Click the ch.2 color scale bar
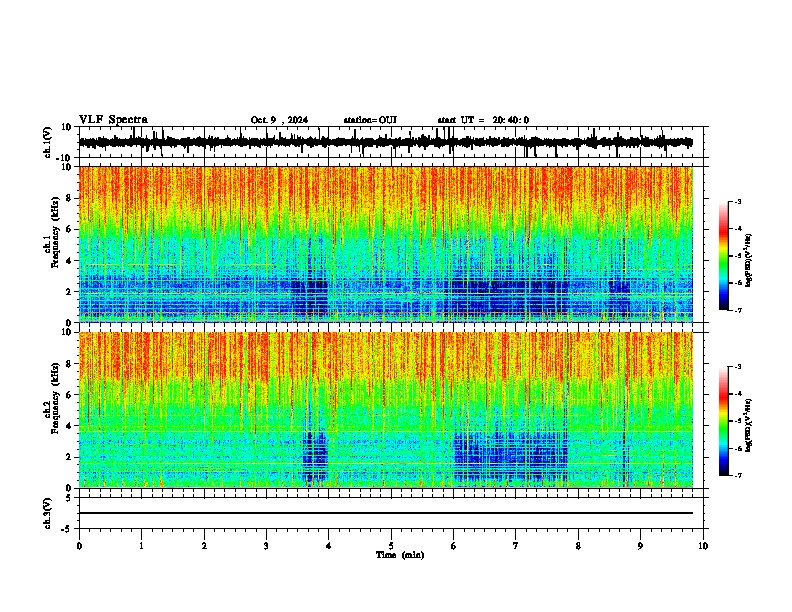 coord(724,421)
